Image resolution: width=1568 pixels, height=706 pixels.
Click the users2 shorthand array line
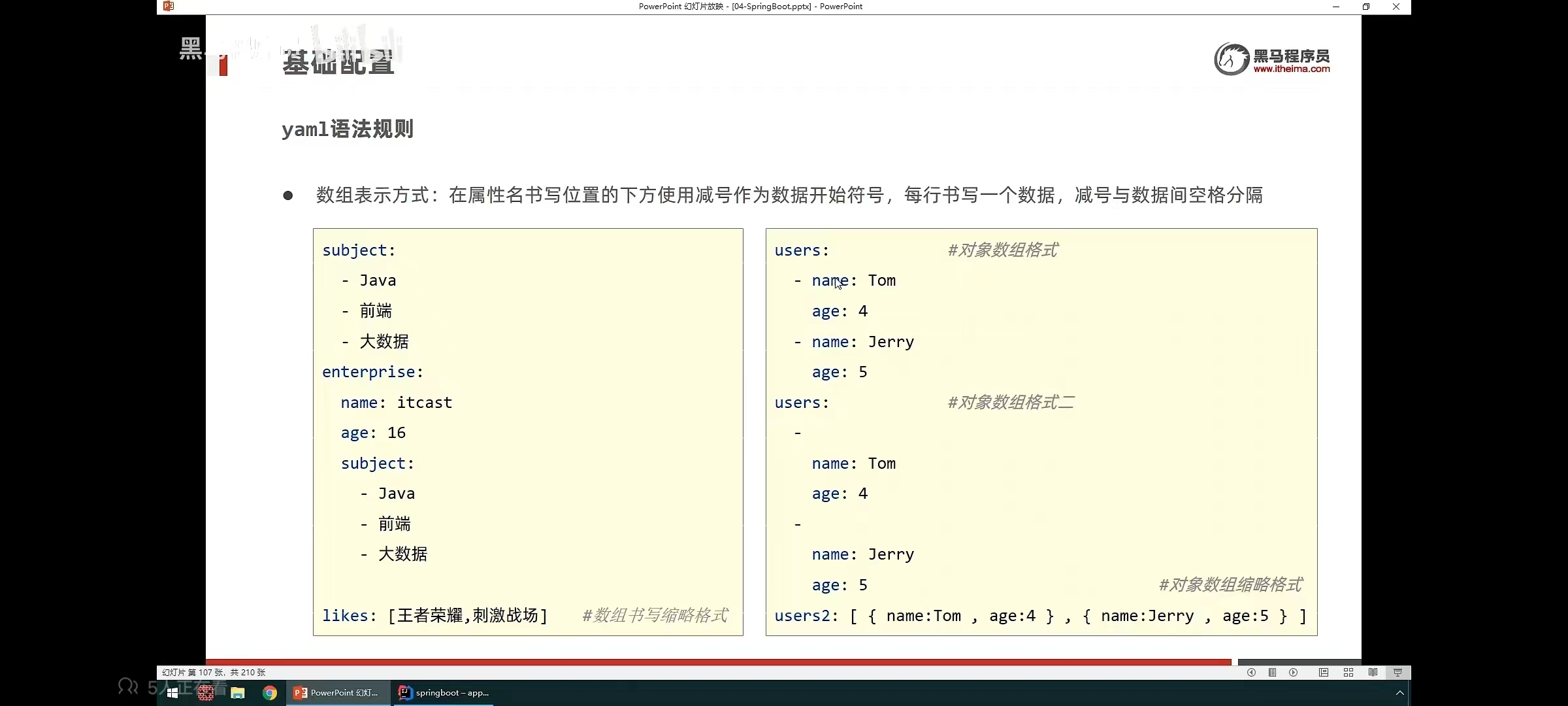point(1040,616)
